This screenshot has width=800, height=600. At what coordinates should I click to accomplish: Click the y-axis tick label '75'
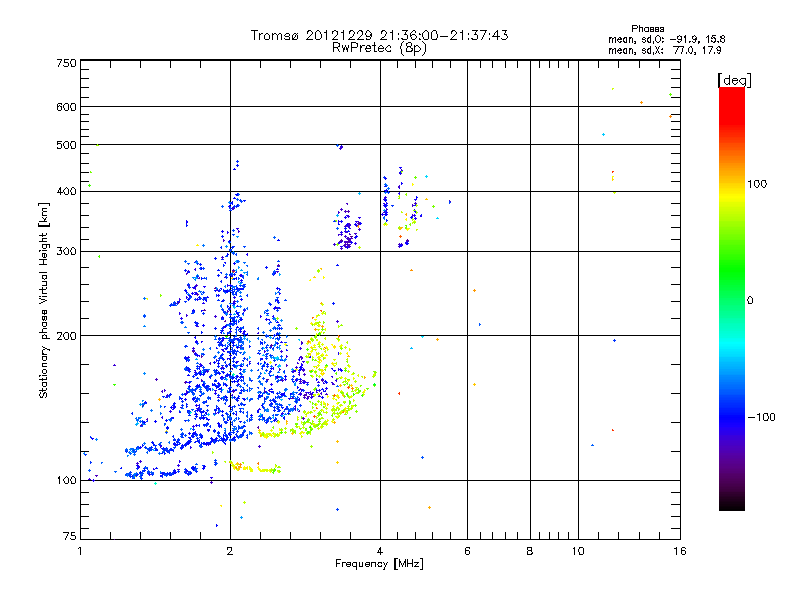click(x=70, y=536)
